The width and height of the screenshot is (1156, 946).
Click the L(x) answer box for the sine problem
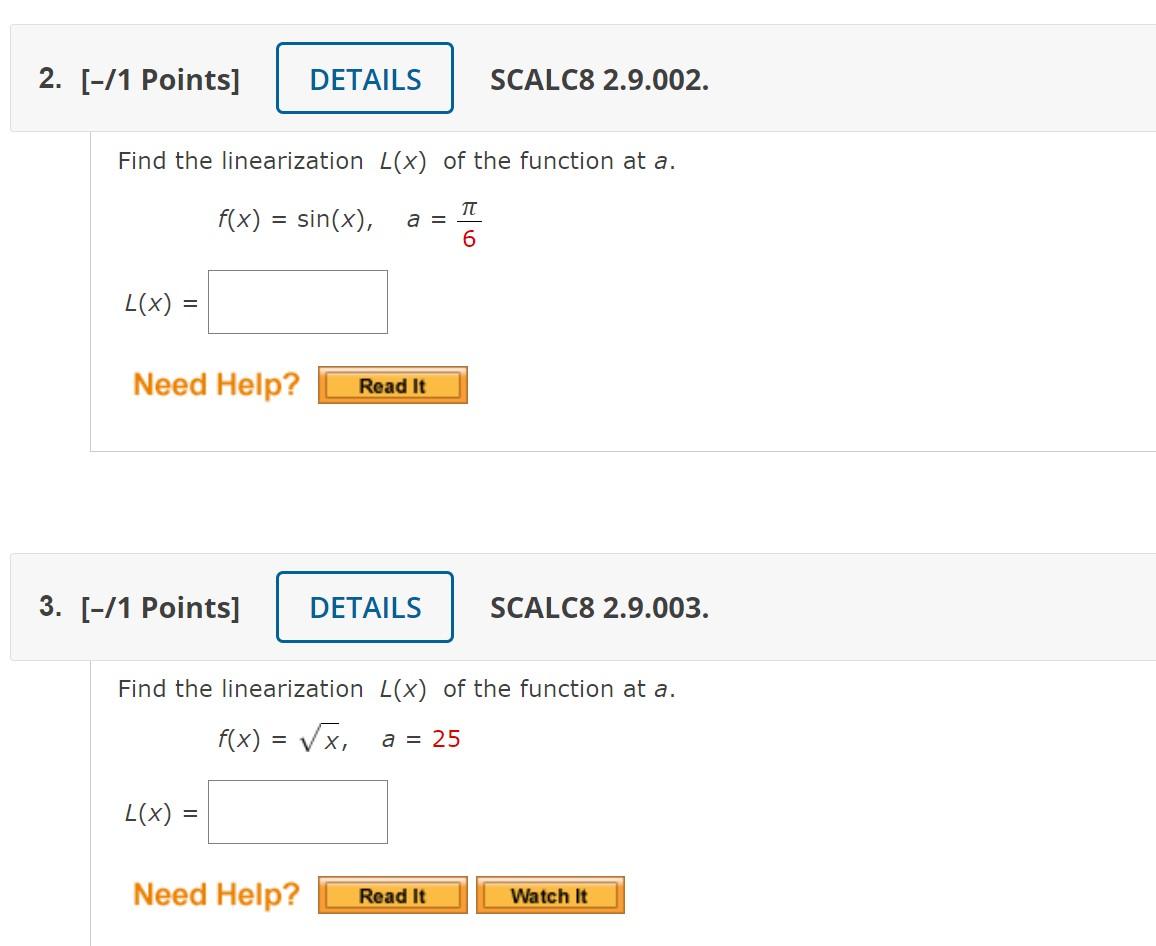click(297, 301)
